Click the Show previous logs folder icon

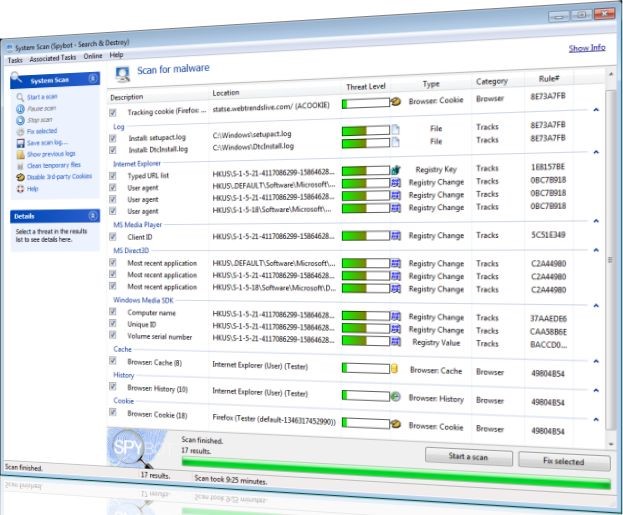point(21,154)
